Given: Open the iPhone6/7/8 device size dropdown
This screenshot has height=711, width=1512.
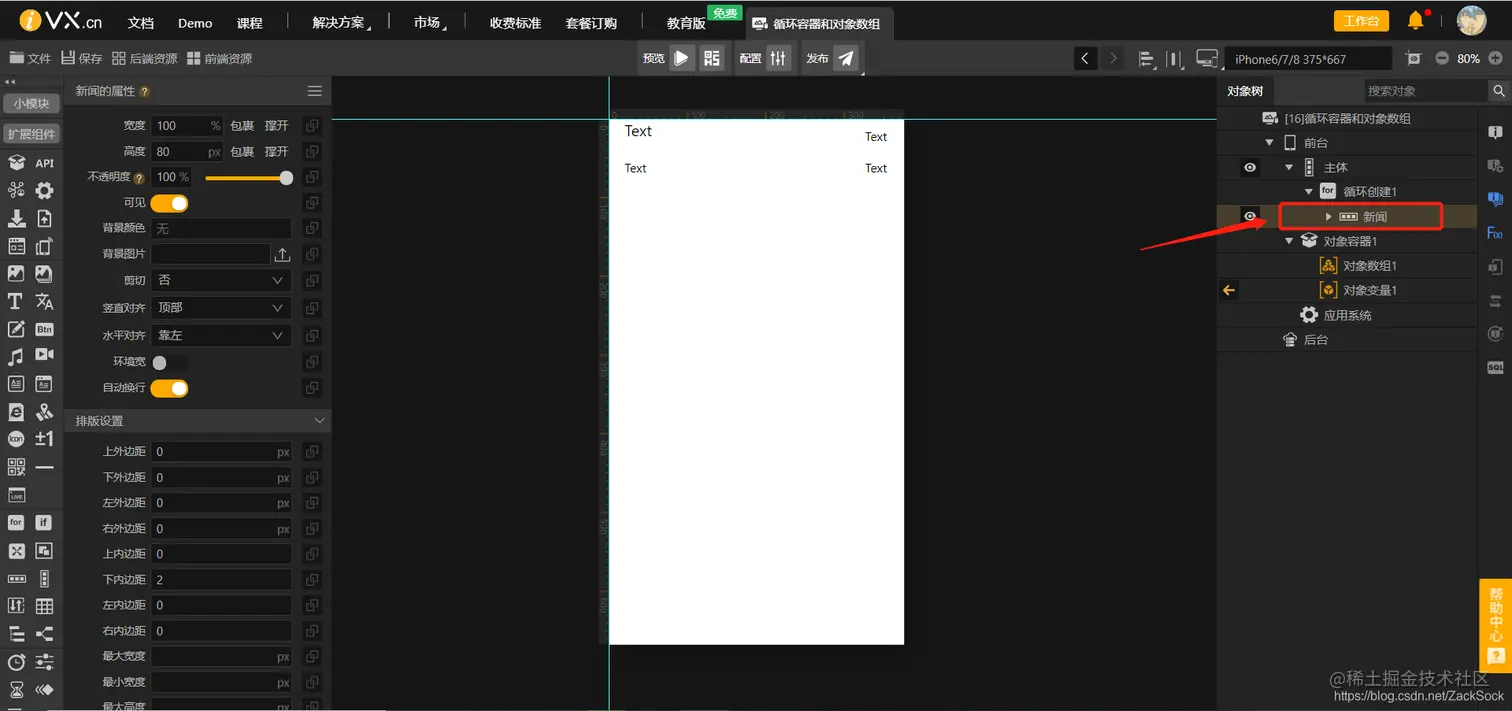Looking at the screenshot, I should [x=1308, y=59].
